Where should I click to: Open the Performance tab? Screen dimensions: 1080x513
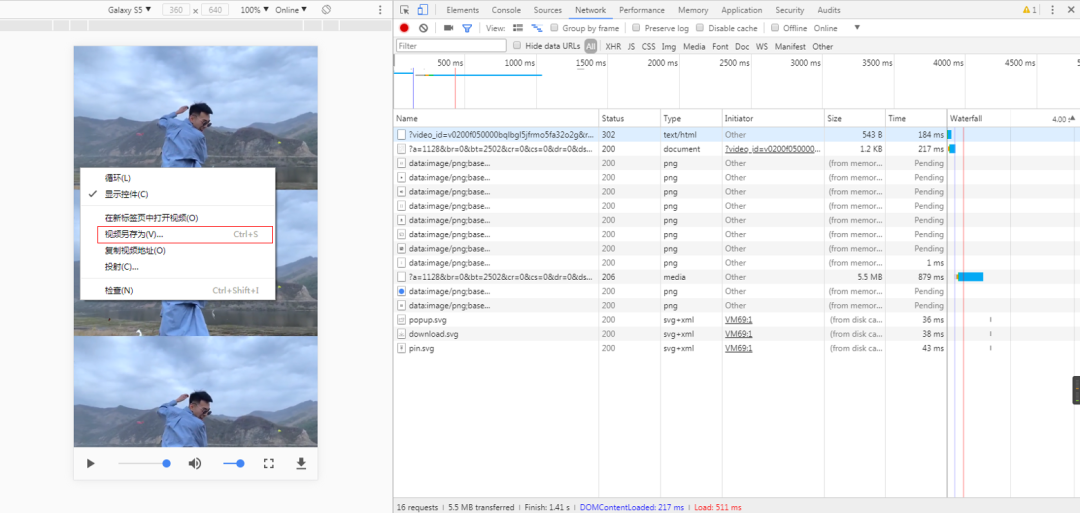pyautogui.click(x=642, y=10)
